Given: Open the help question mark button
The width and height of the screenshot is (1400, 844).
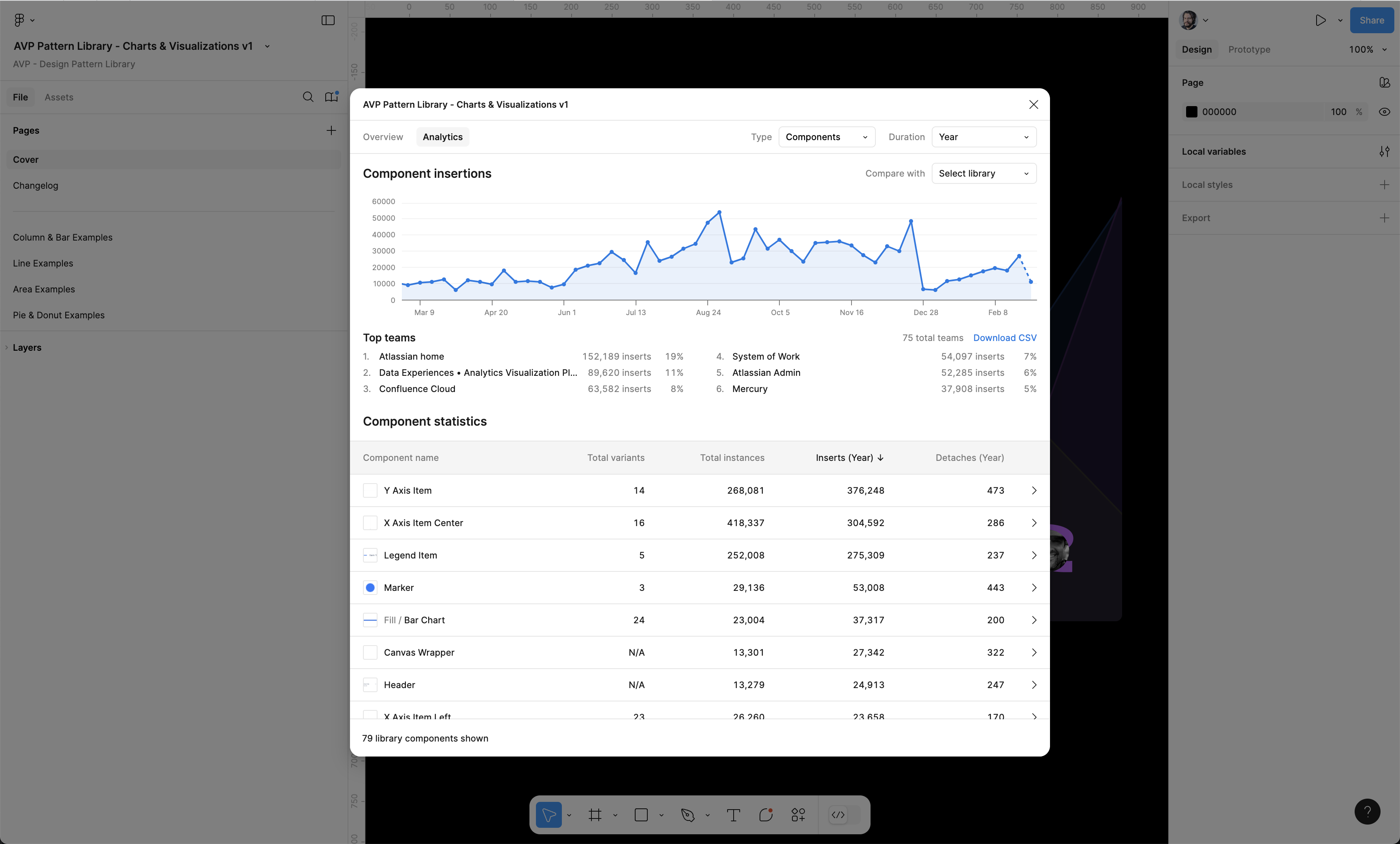Looking at the screenshot, I should tap(1367, 811).
